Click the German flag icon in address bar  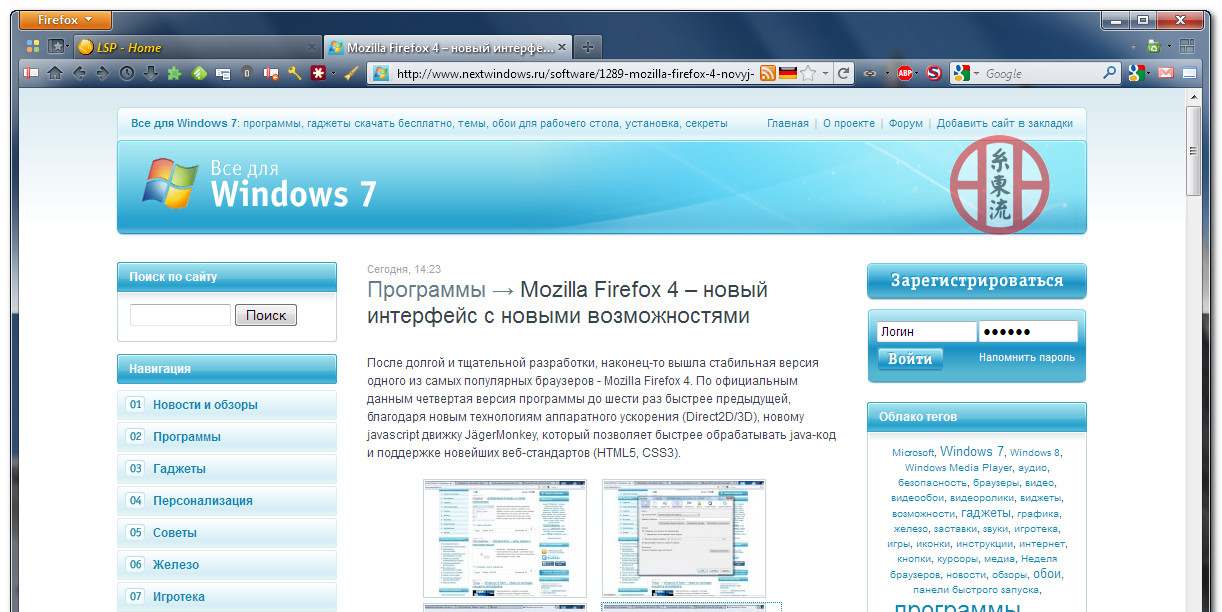[788, 73]
